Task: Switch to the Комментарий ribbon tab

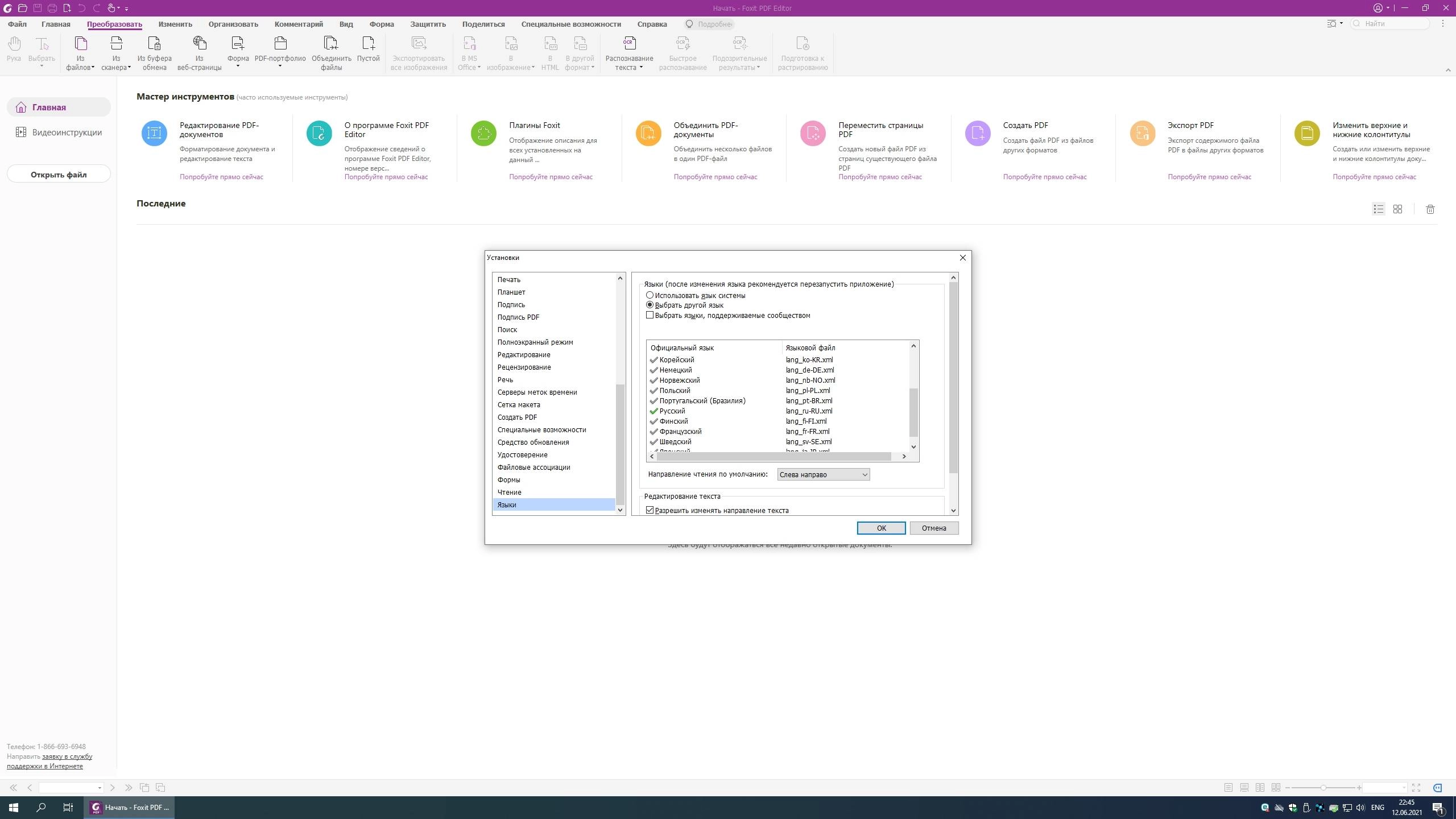Action: [x=299, y=24]
